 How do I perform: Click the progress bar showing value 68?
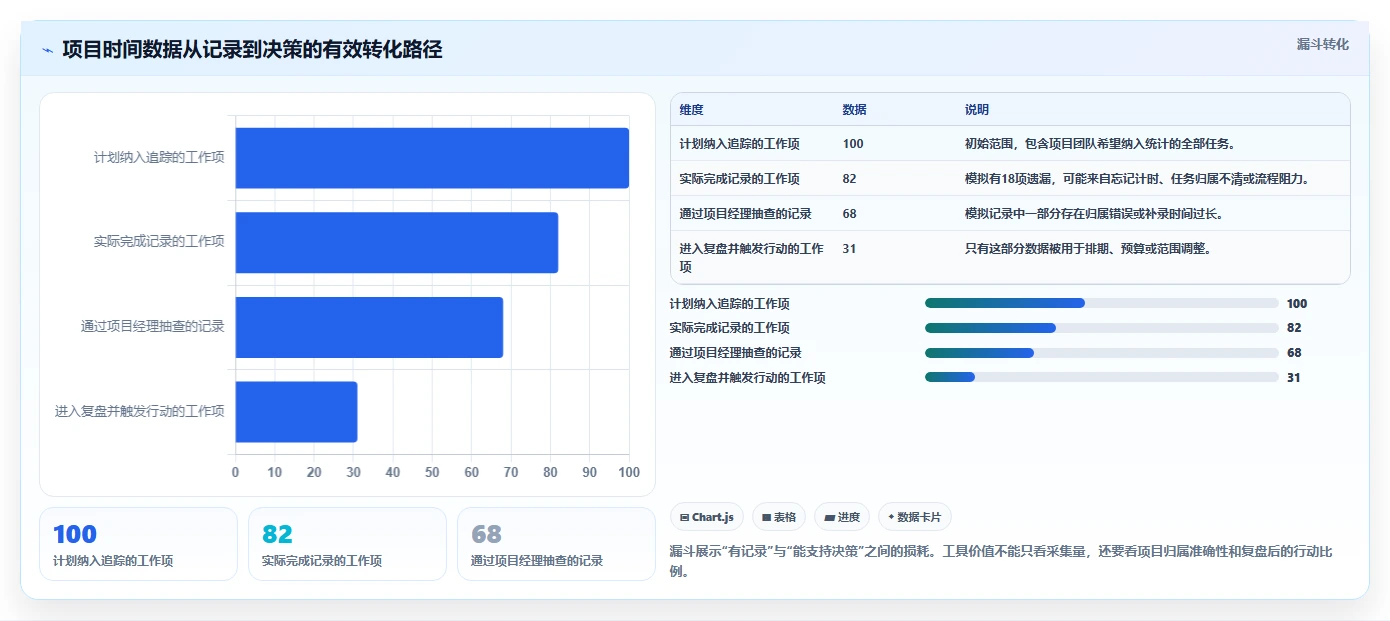pos(1102,353)
